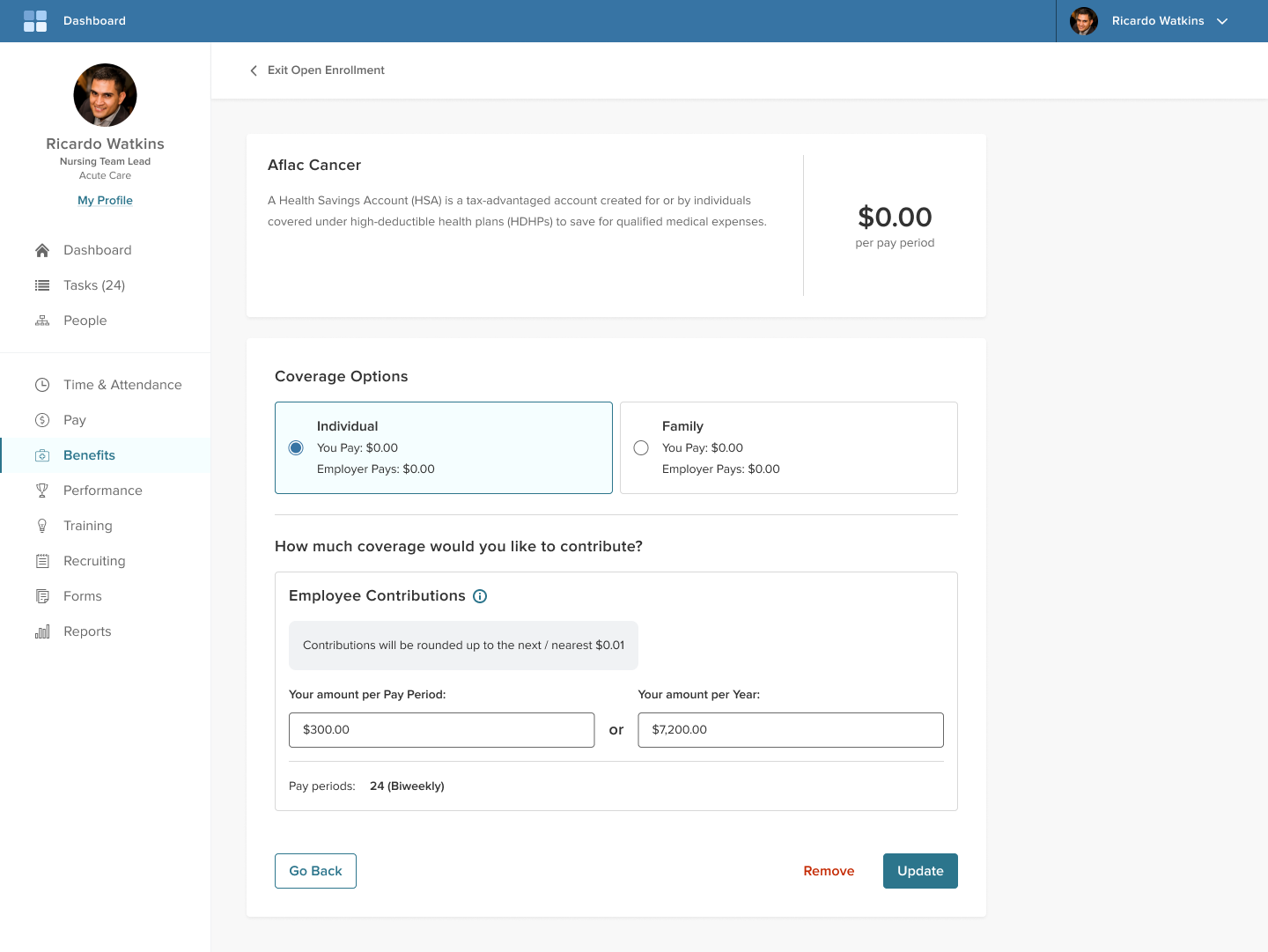Click the clock icon for Time & Attendance
Image resolution: width=1268 pixels, height=952 pixels.
click(42, 385)
